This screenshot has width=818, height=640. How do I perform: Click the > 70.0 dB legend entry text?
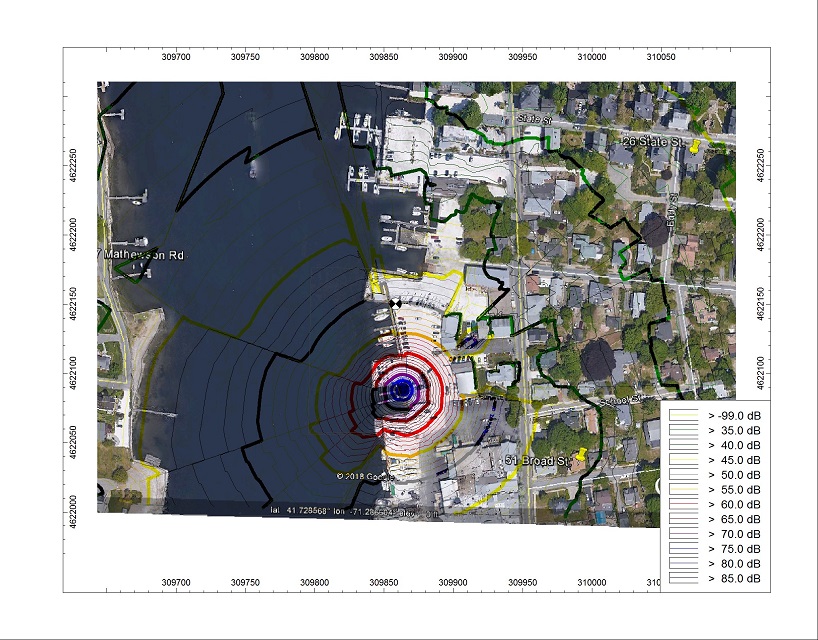735,534
